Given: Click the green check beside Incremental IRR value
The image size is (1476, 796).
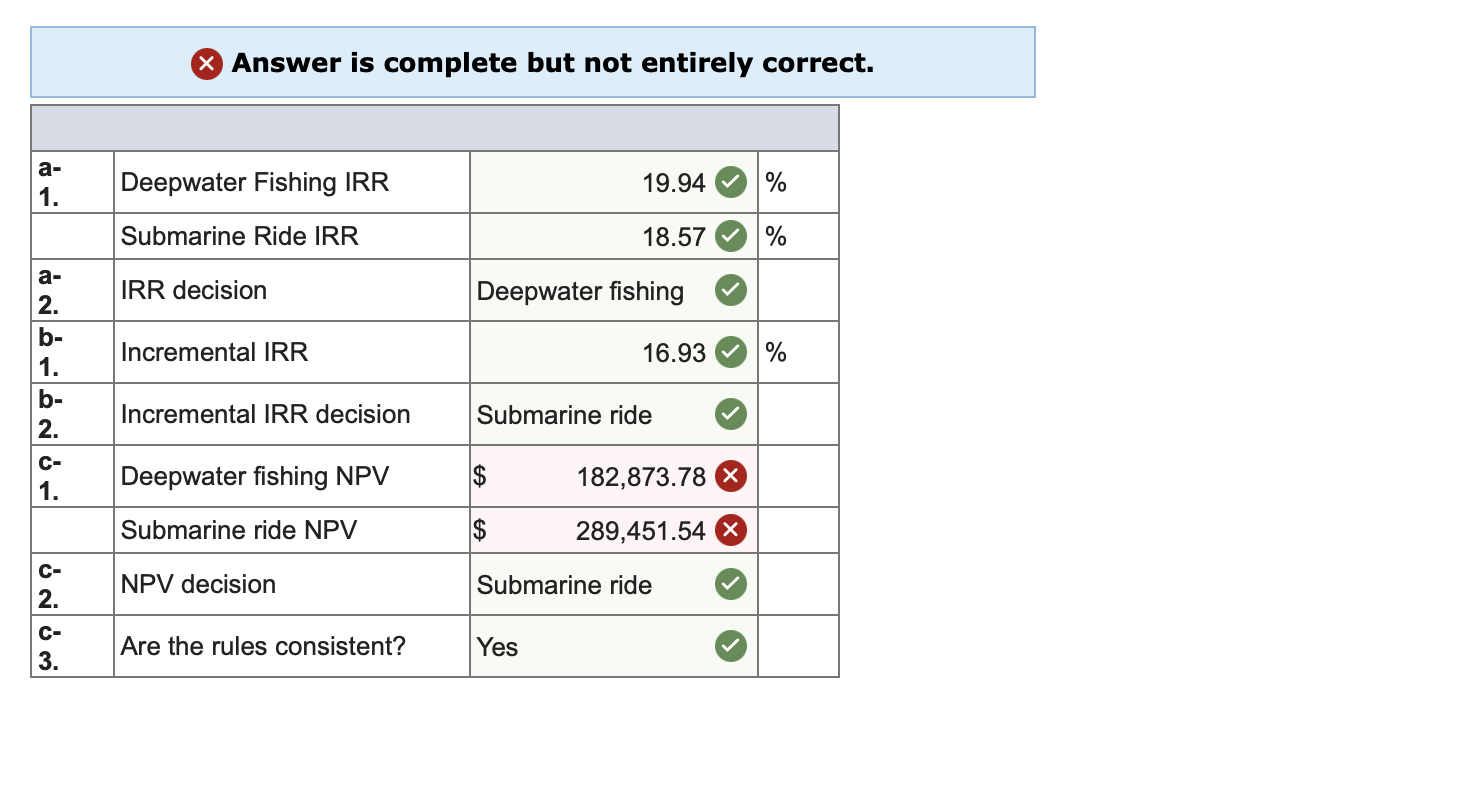Looking at the screenshot, I should (x=730, y=352).
